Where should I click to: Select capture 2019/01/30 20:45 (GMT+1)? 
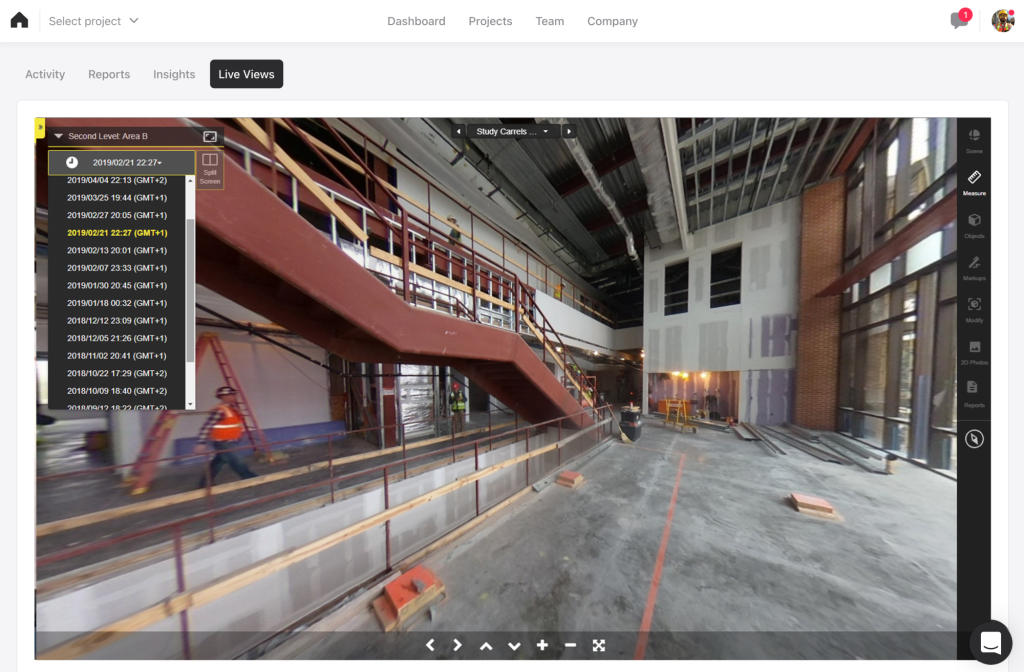click(x=116, y=285)
